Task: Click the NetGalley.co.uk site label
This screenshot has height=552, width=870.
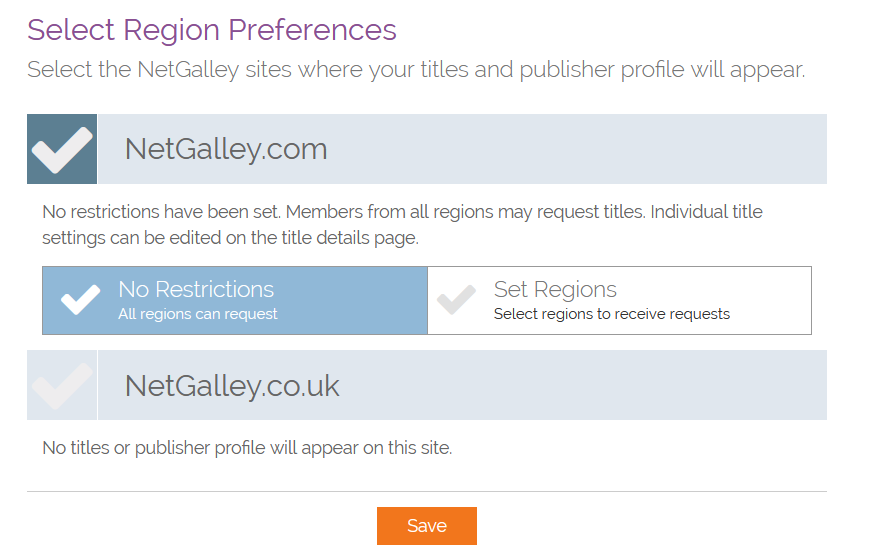Action: point(232,385)
